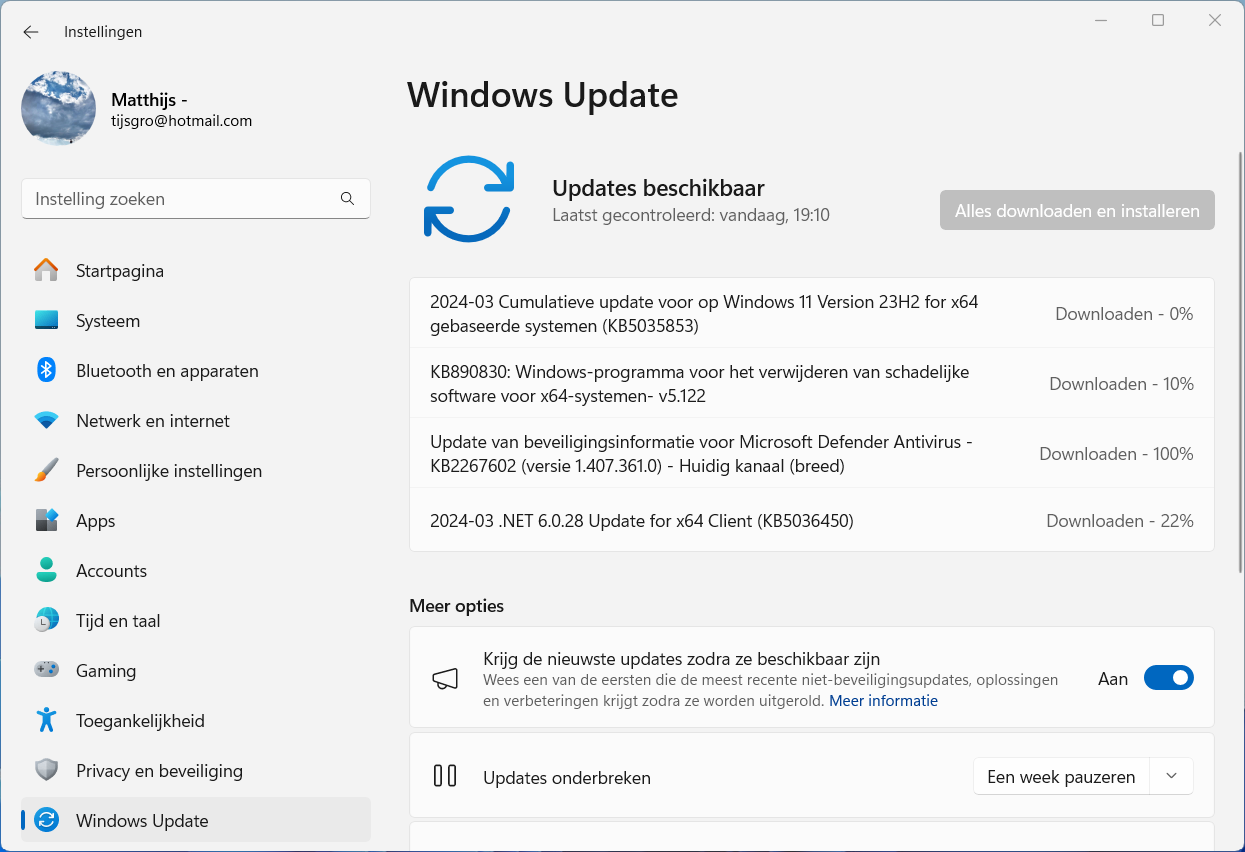Click the Gaming controller icon
Image resolution: width=1245 pixels, height=852 pixels.
coord(46,671)
